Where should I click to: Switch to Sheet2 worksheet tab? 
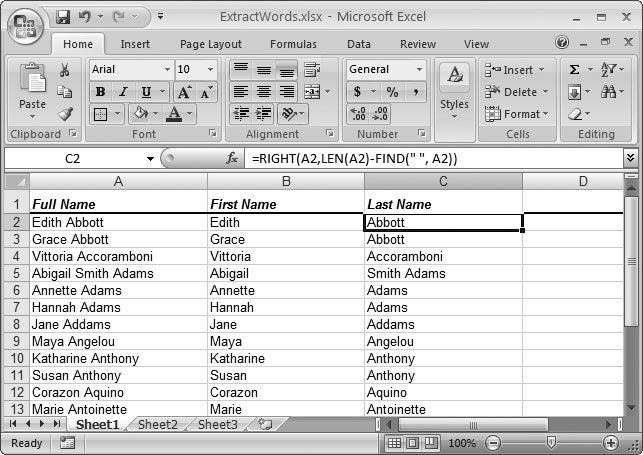point(158,424)
